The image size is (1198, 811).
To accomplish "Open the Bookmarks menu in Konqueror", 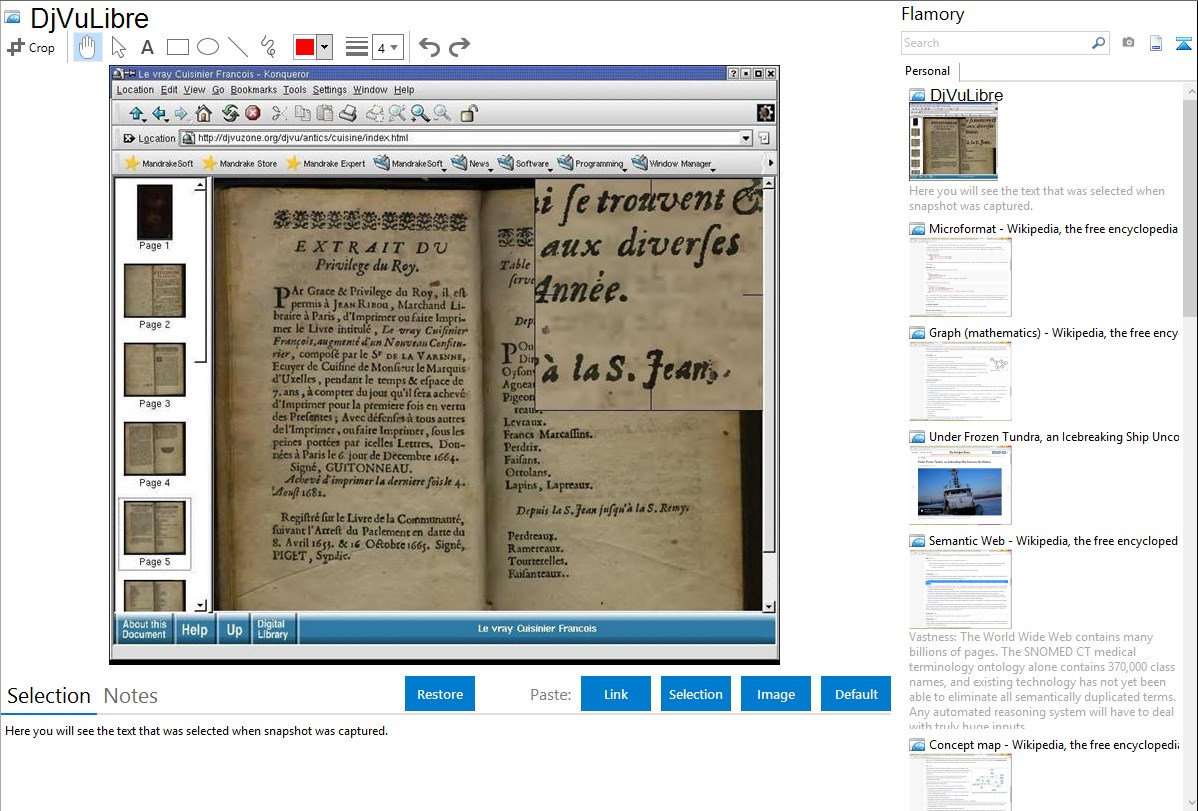I will (x=254, y=90).
